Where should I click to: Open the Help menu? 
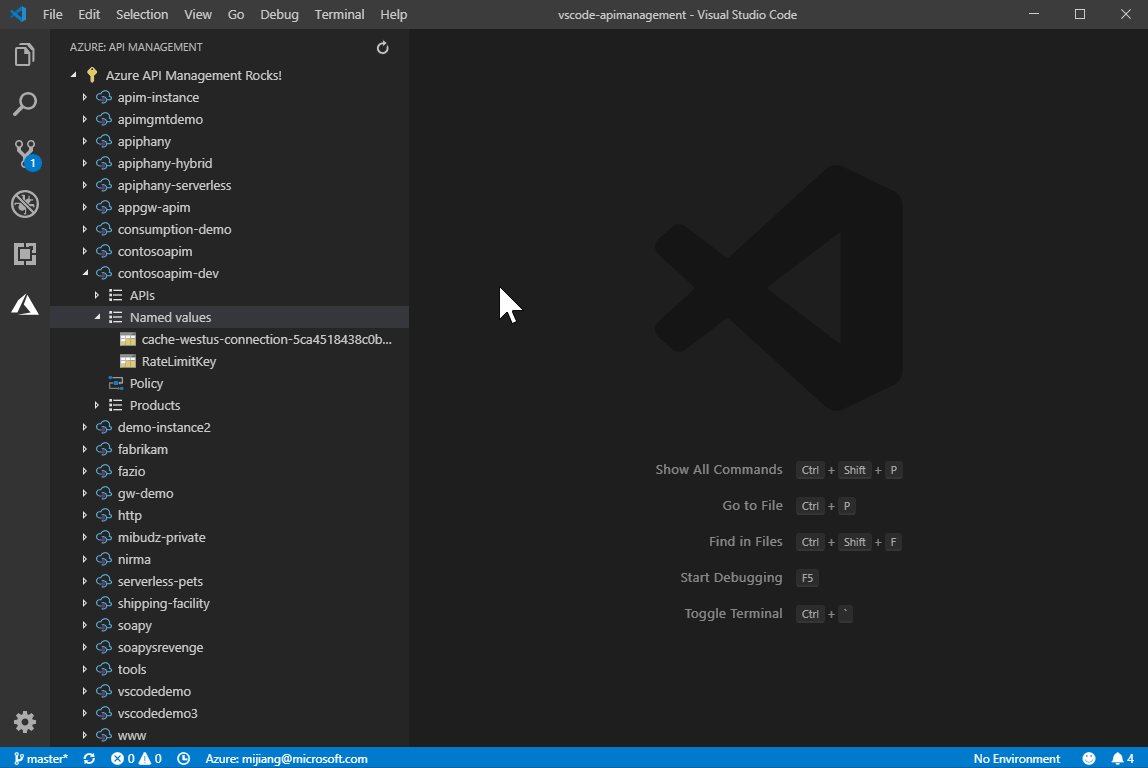(x=394, y=14)
